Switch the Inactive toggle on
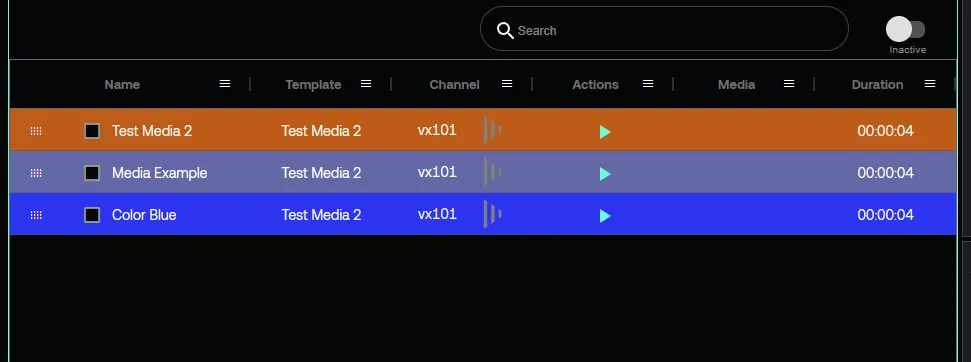 (905, 29)
